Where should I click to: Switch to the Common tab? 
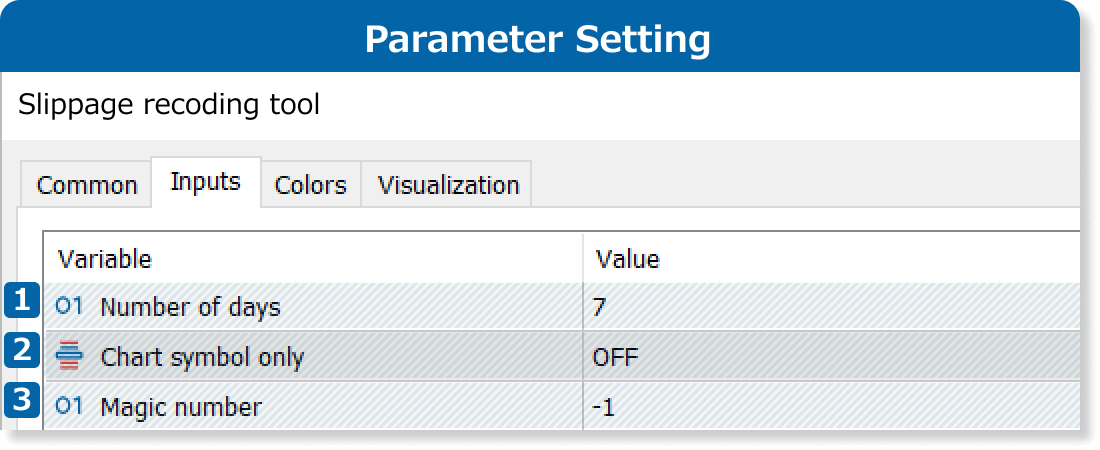click(86, 185)
